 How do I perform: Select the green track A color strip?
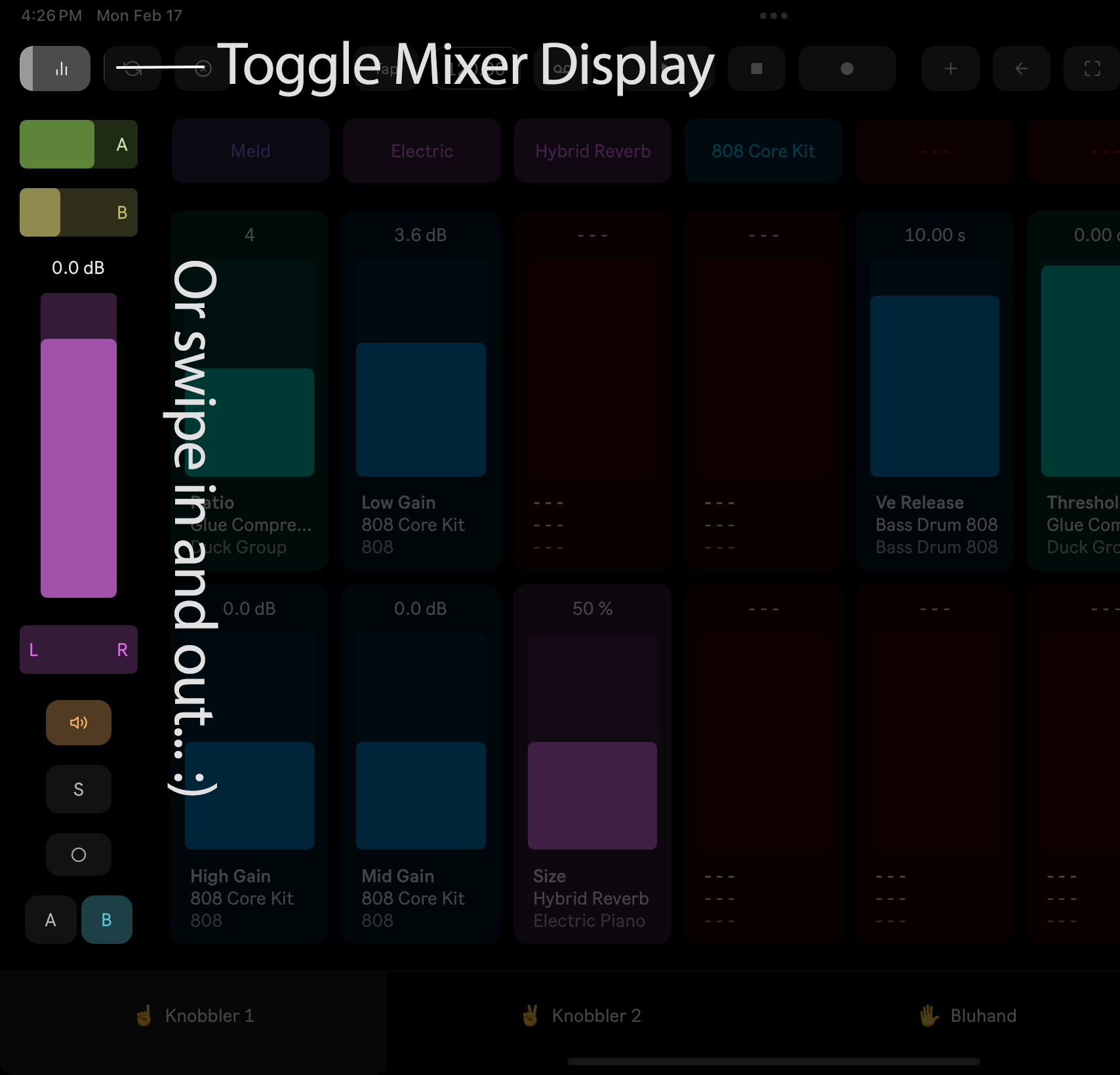79,144
